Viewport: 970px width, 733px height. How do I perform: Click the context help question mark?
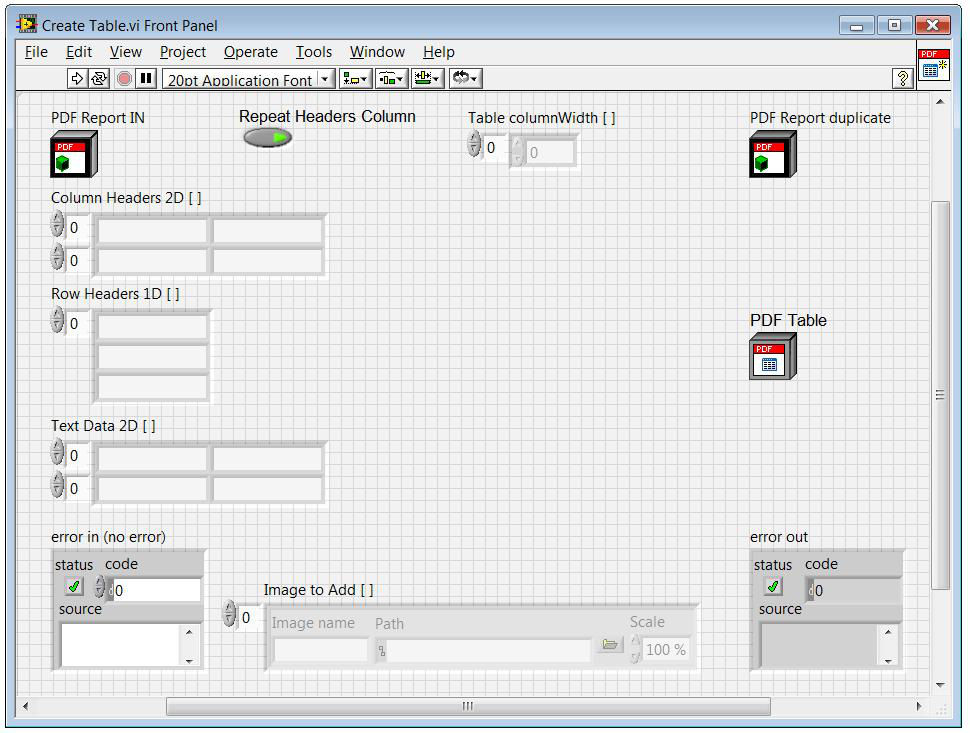(x=903, y=79)
